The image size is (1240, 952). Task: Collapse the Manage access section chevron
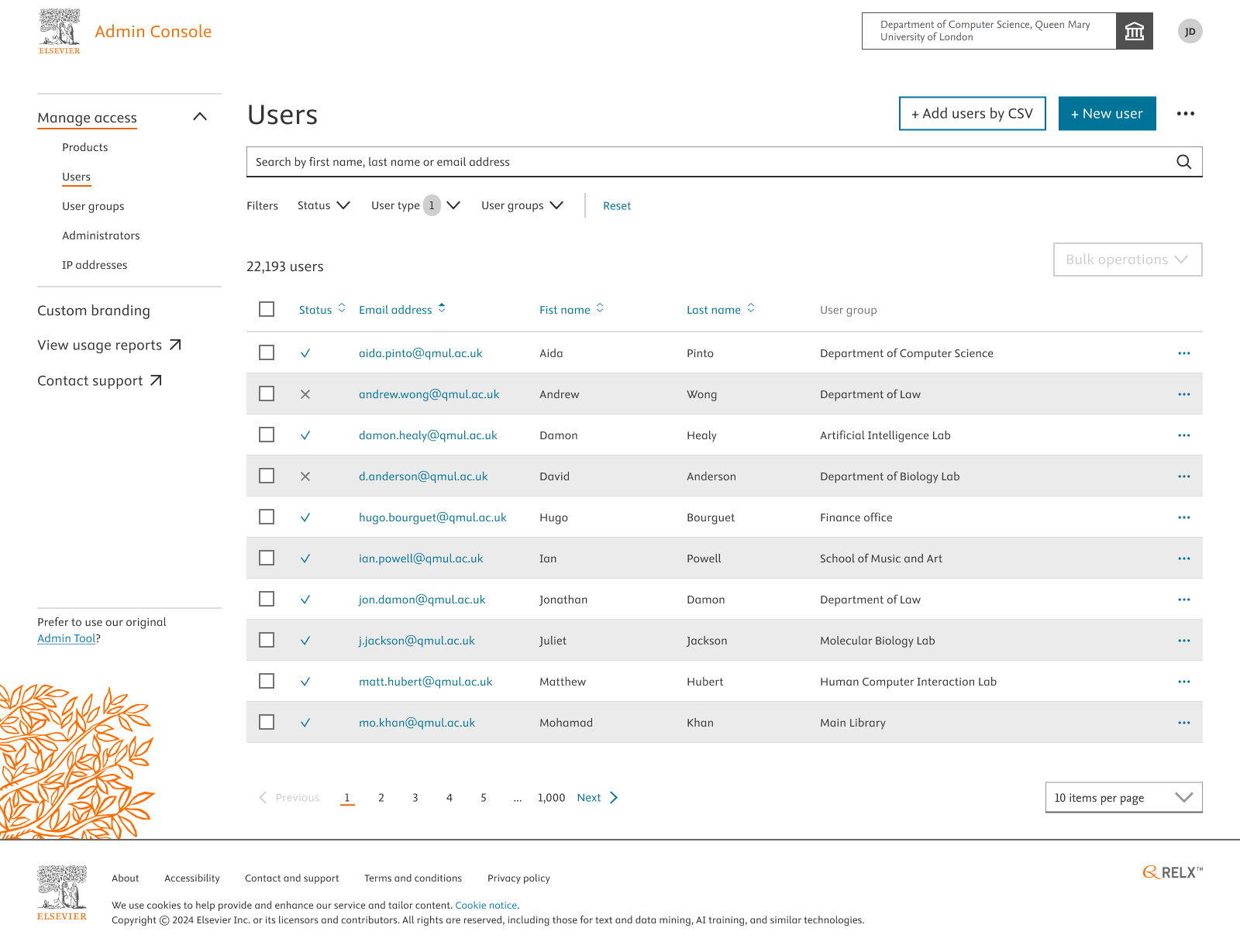click(200, 117)
